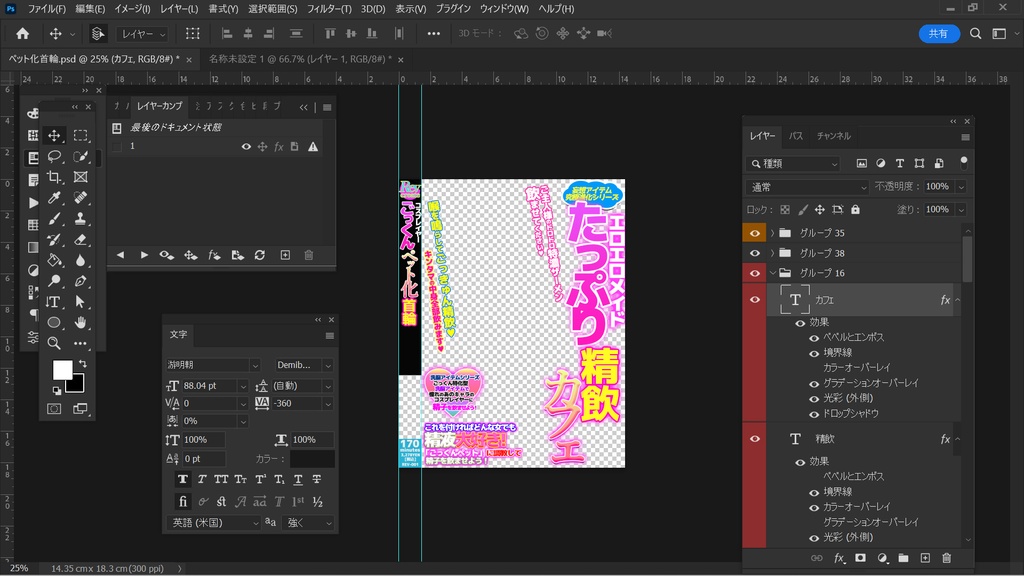Delete layer with trash icon in Layers panel
The image size is (1024, 576).
947,558
